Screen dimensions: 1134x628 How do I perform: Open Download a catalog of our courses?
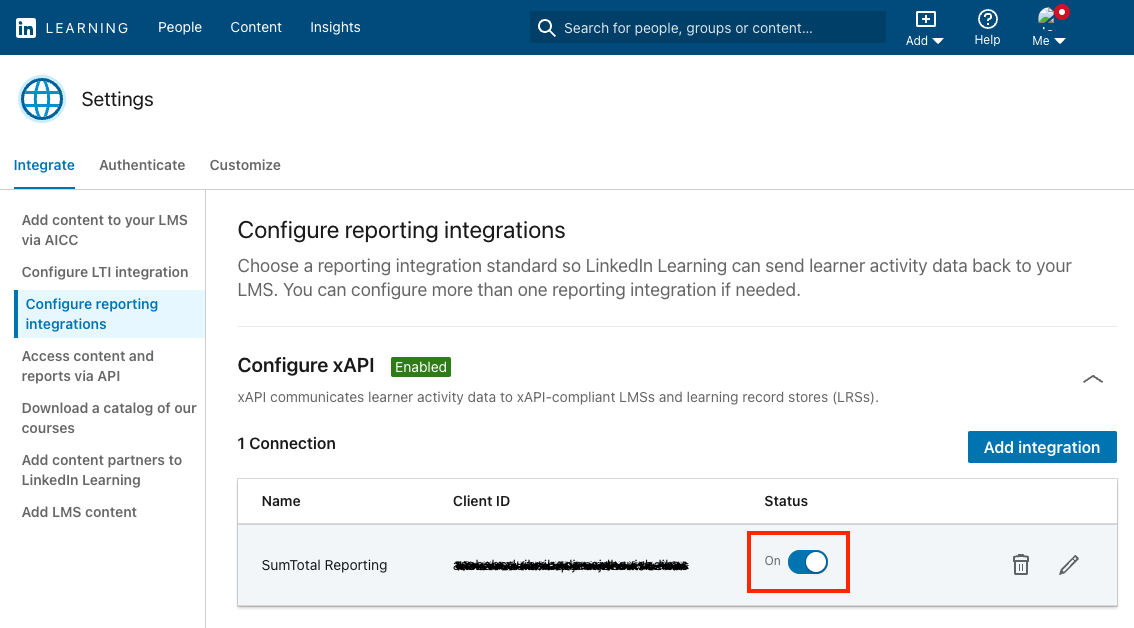tap(109, 418)
